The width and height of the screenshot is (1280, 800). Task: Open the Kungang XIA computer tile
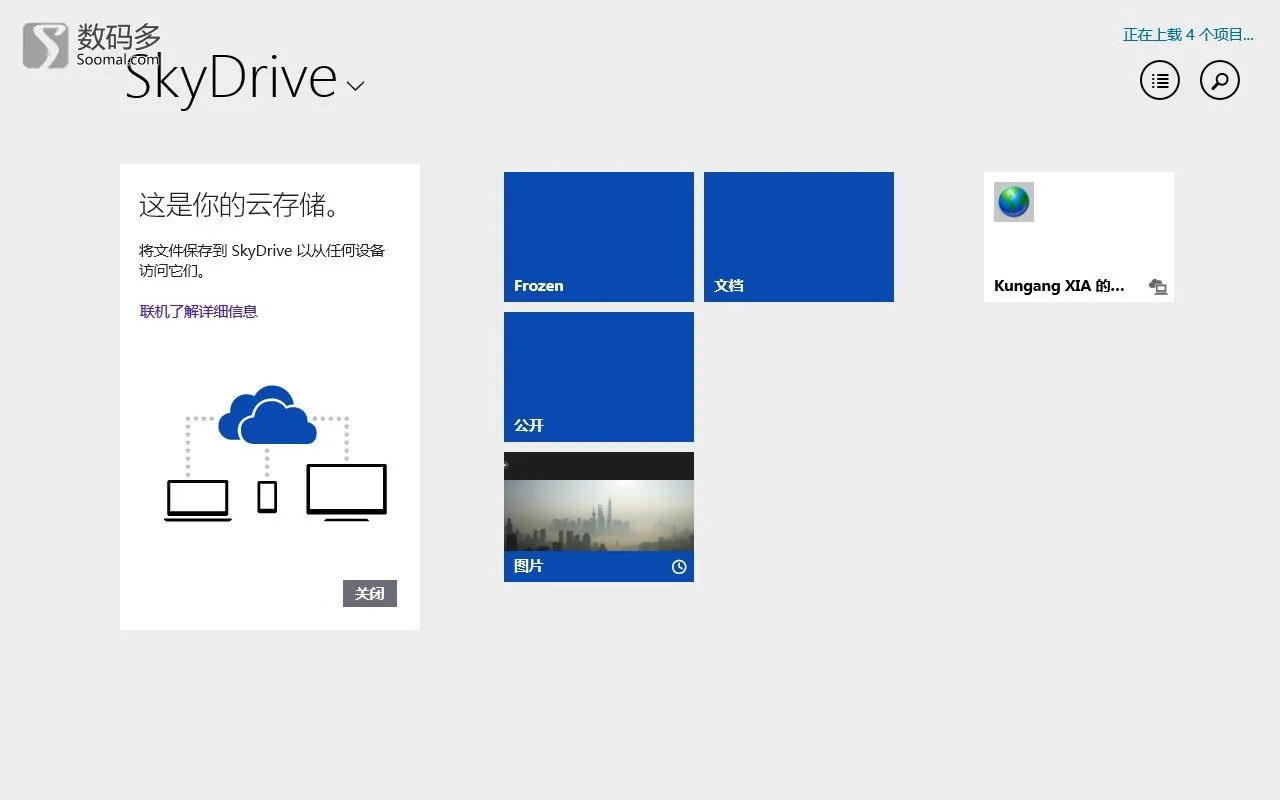click(1079, 237)
